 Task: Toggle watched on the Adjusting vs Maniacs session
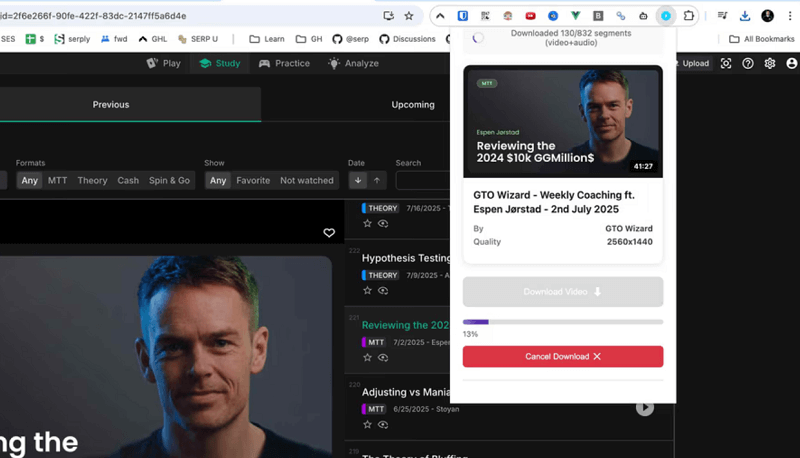383,424
